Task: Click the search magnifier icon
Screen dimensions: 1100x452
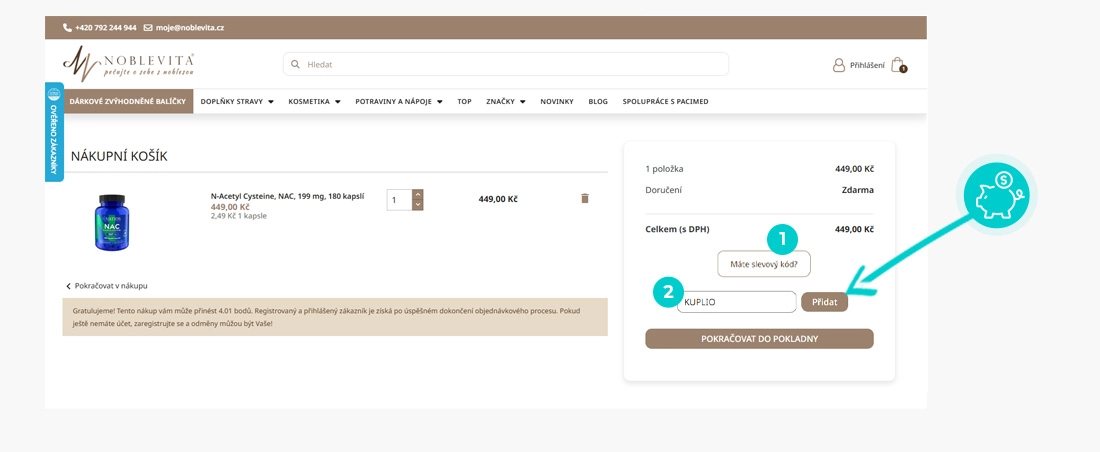Action: pos(295,64)
